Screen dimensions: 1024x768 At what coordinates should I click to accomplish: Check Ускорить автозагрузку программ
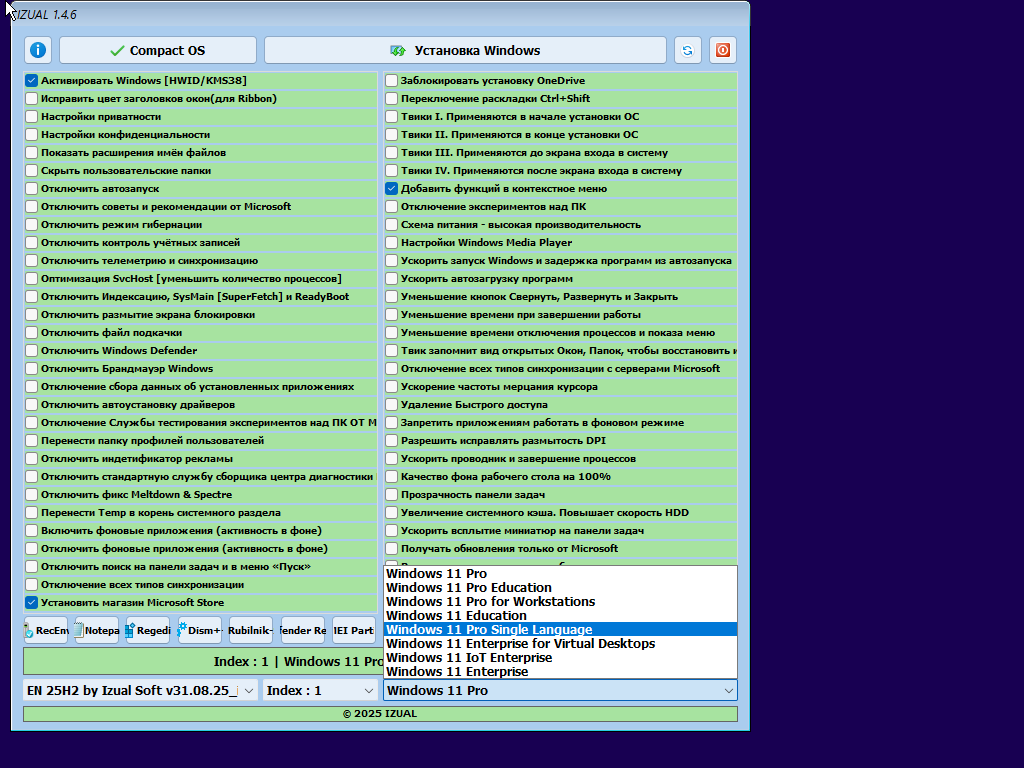tap(391, 279)
